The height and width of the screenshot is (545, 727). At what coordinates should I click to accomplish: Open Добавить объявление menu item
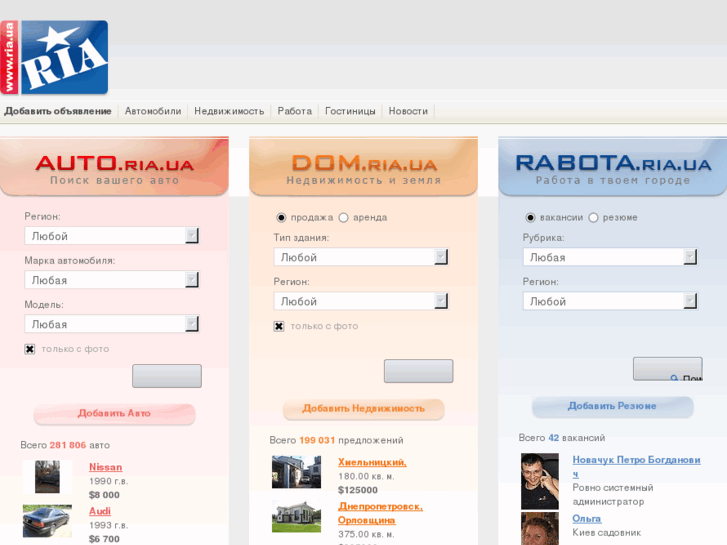point(58,111)
